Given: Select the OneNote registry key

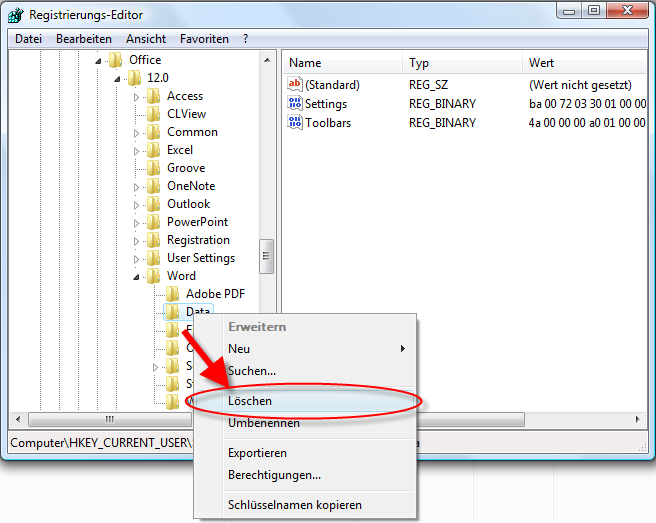Looking at the screenshot, I should click(x=190, y=186).
